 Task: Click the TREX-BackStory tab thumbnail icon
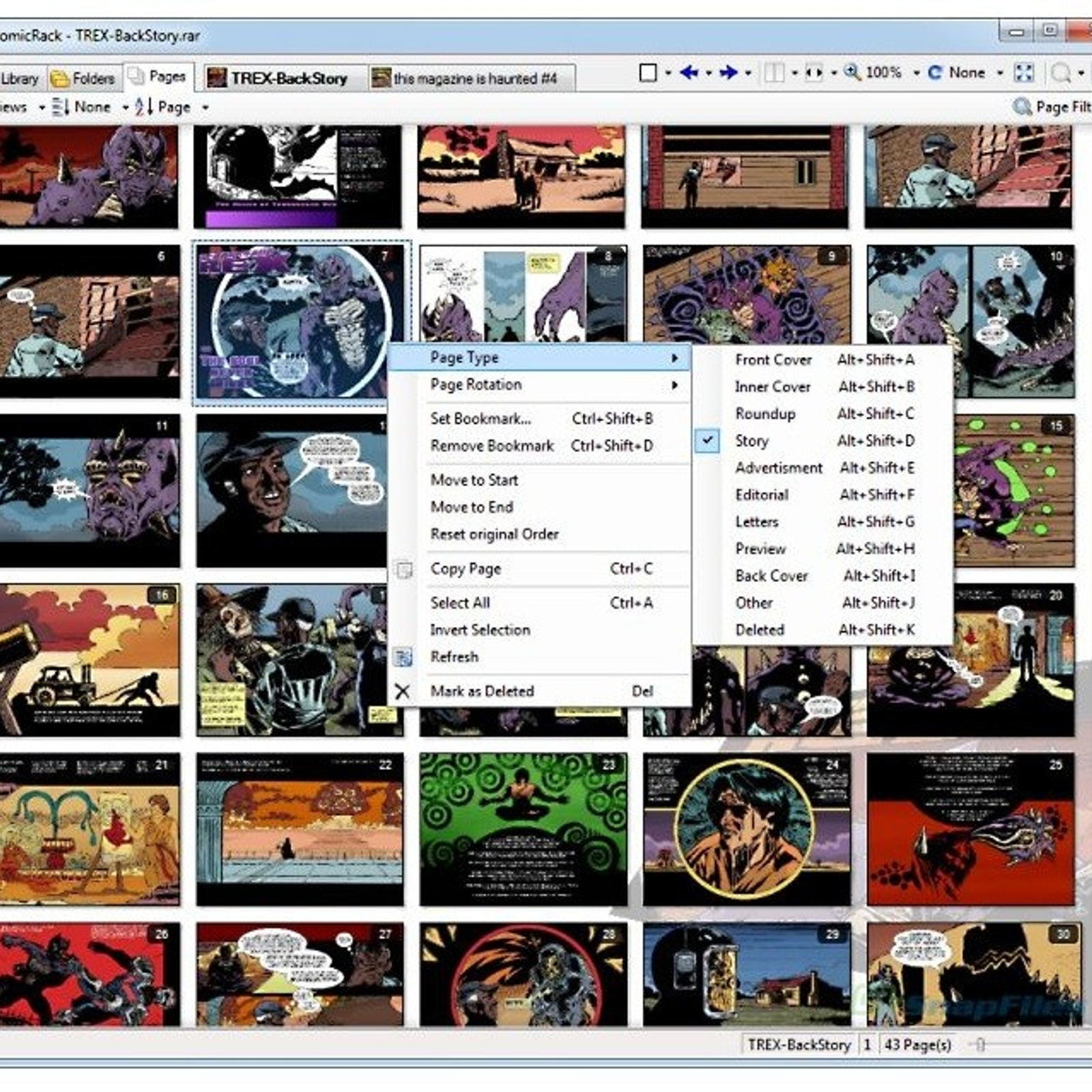(216, 78)
